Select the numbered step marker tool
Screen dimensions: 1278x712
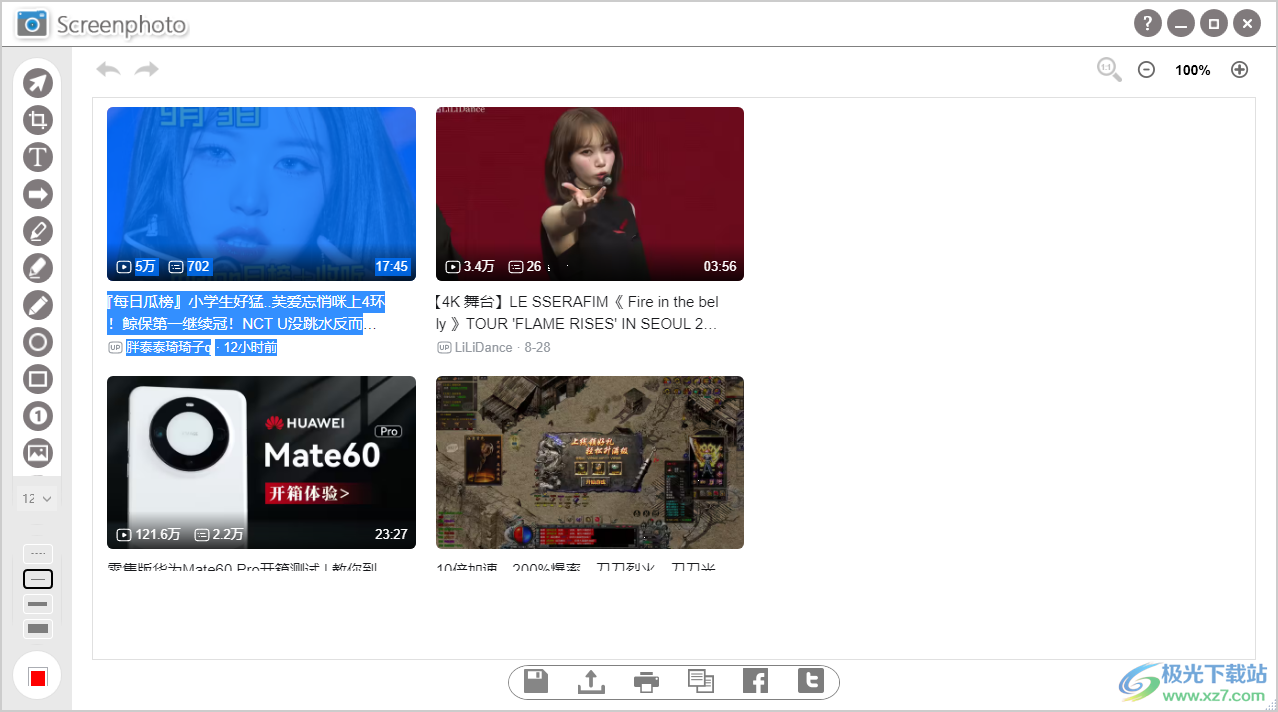38,416
